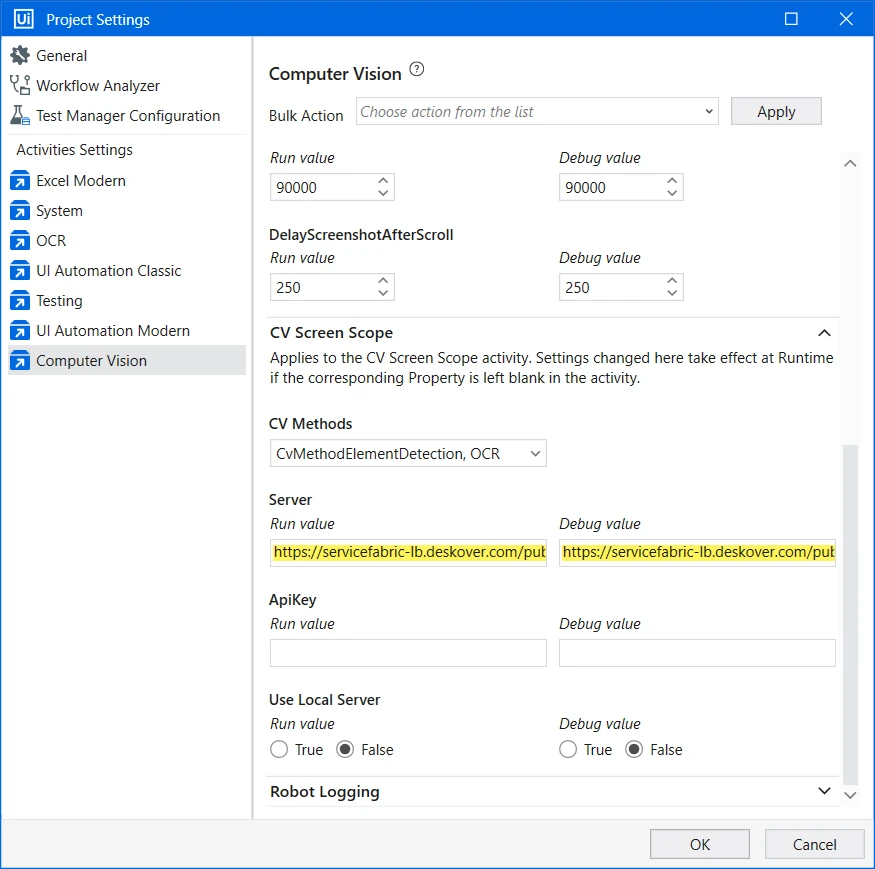
Task: Open Computer Vision help question mark
Action: (x=417, y=70)
